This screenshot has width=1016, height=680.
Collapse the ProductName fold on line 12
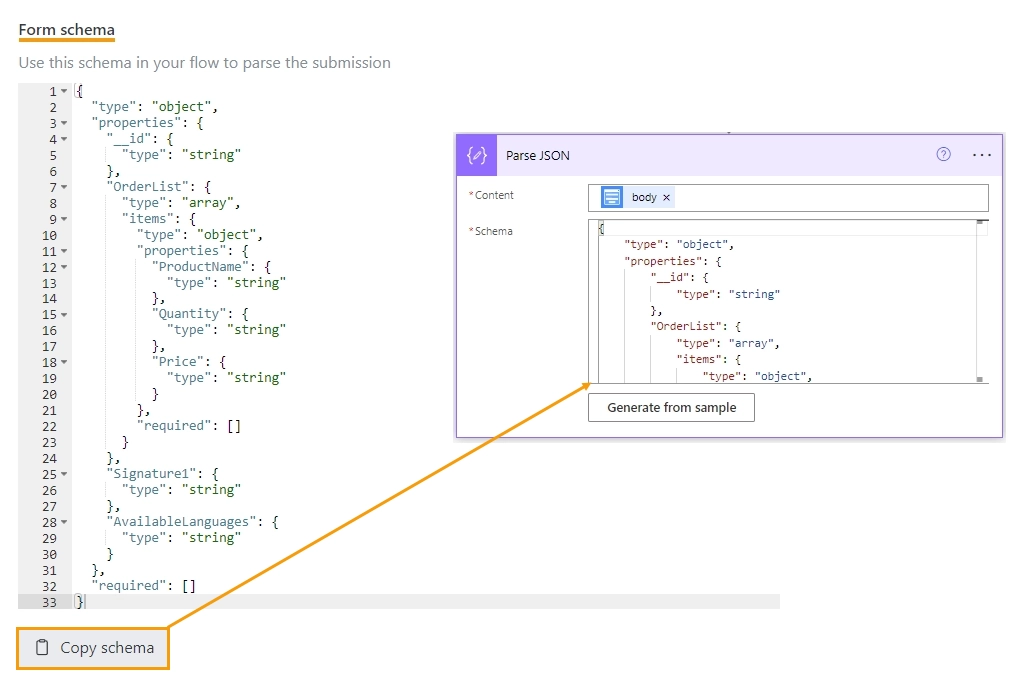tap(64, 267)
